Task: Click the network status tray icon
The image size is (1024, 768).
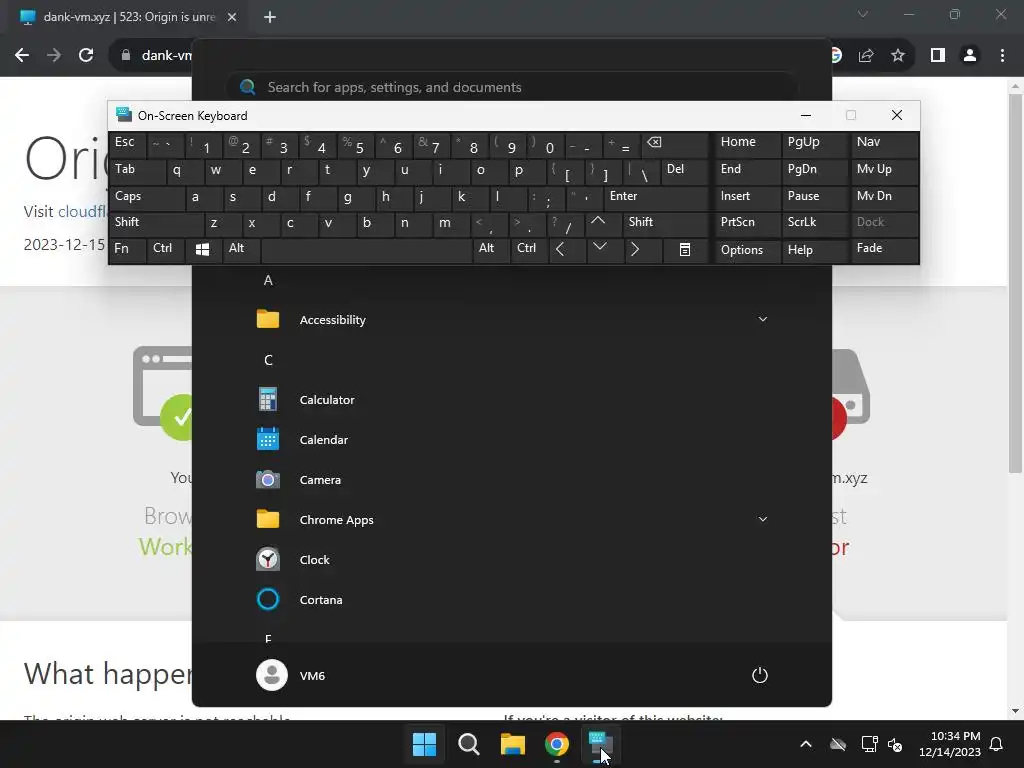Action: click(x=869, y=744)
